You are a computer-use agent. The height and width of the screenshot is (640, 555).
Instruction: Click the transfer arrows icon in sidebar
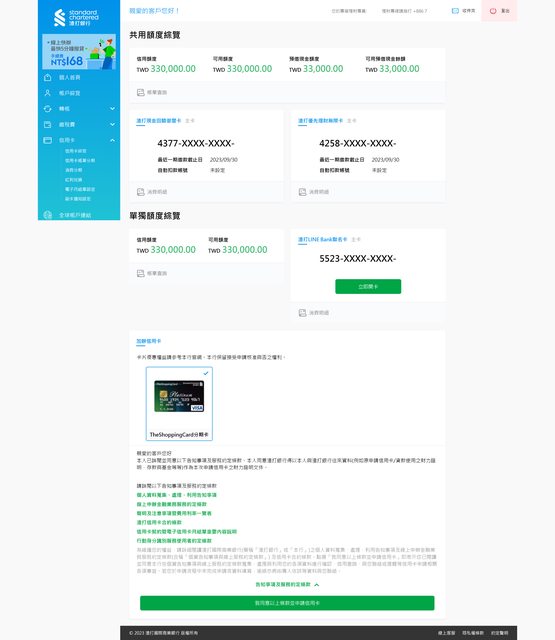coord(47,109)
